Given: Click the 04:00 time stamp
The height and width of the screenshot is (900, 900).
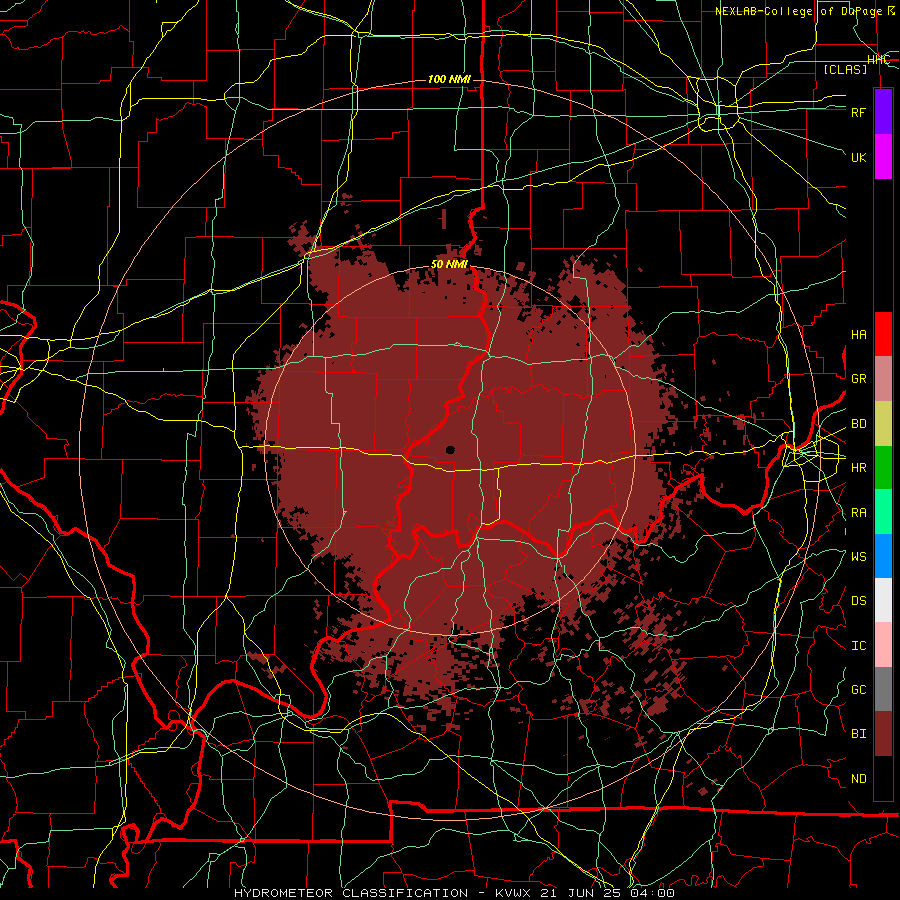Looking at the screenshot, I should tap(653, 893).
